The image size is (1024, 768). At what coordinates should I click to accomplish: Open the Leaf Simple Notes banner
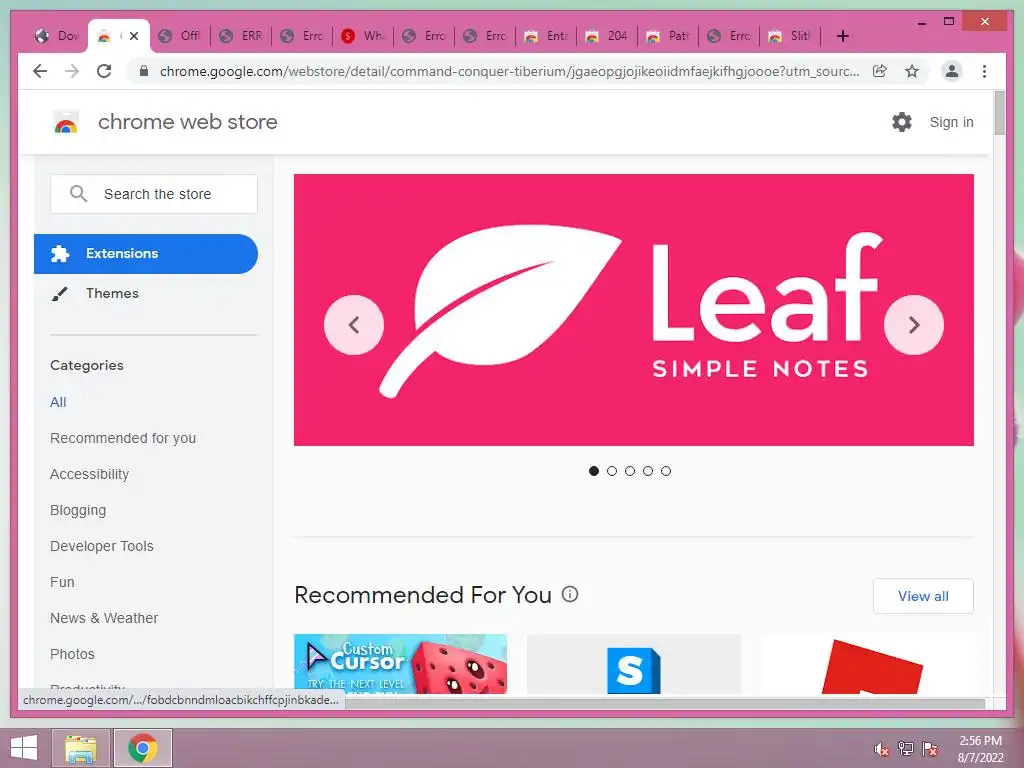coord(633,310)
